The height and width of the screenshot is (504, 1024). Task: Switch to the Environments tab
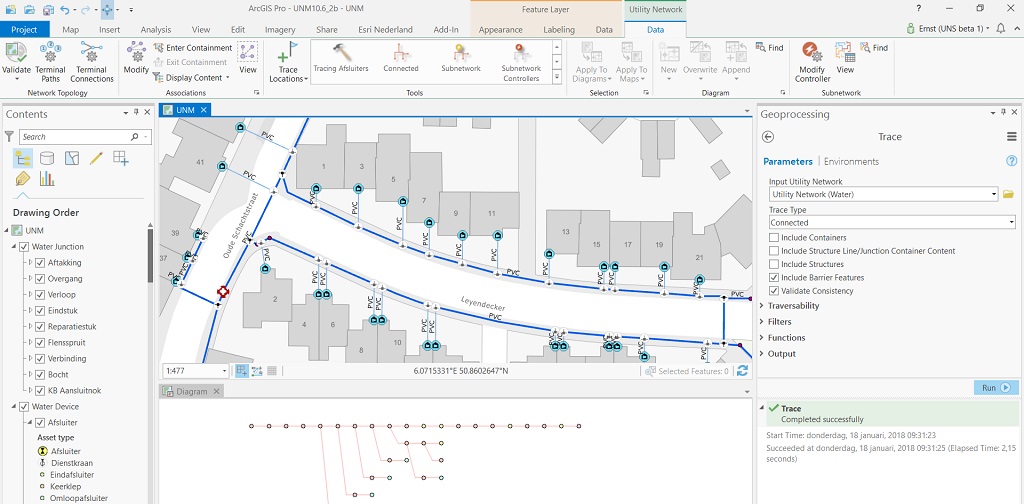851,161
